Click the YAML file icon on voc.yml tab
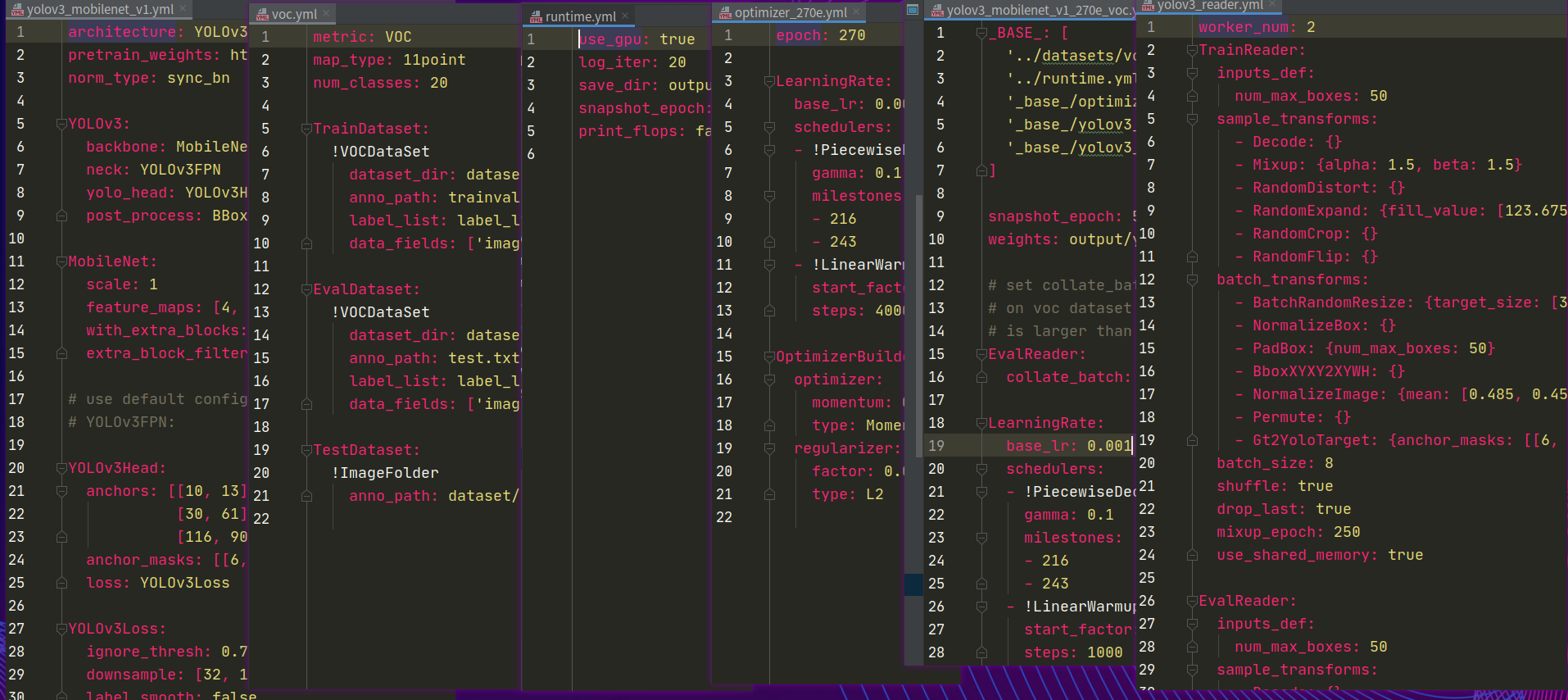The height and width of the screenshot is (700, 1568). click(x=262, y=15)
